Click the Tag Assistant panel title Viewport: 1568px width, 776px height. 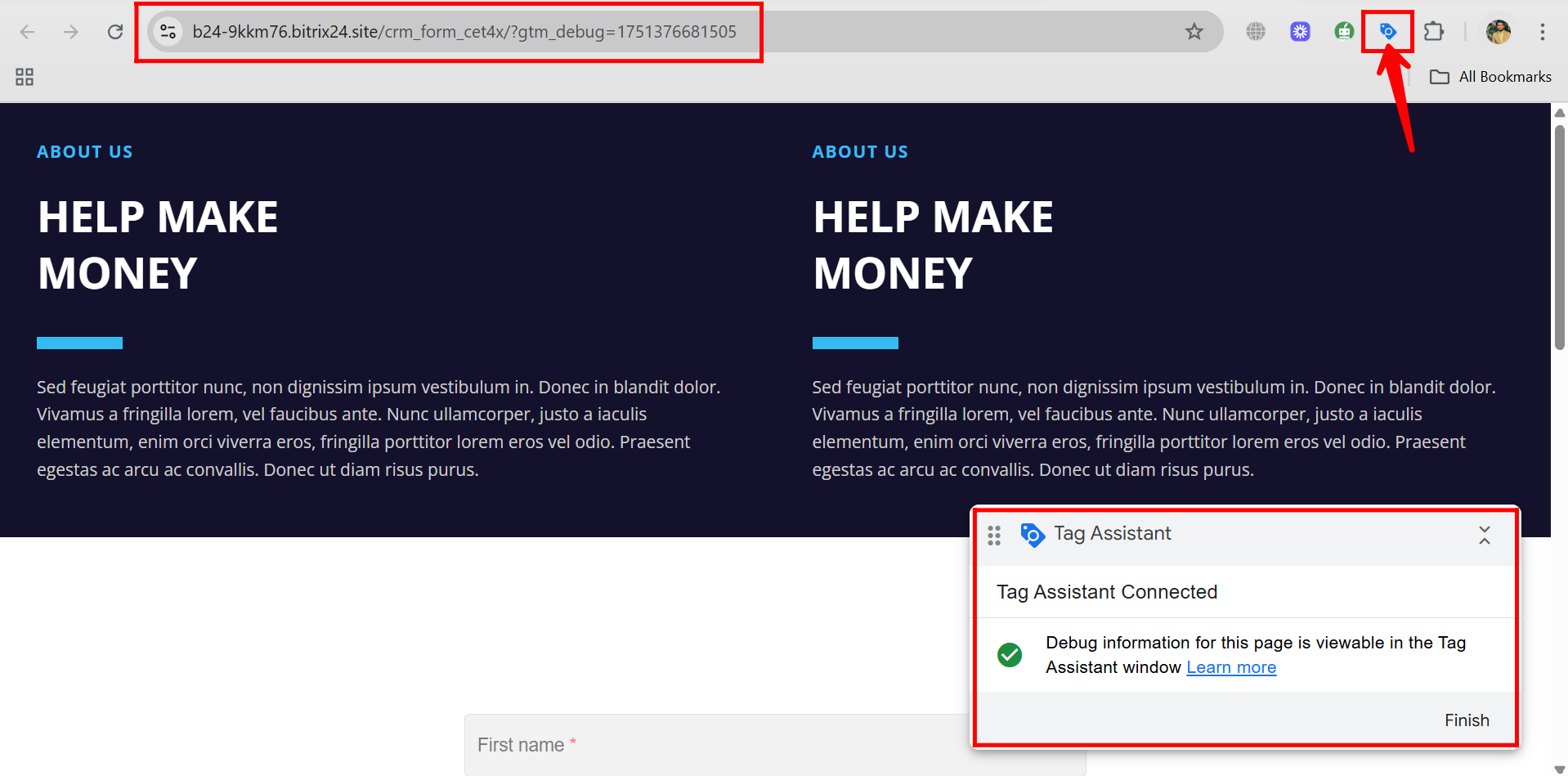point(1113,534)
